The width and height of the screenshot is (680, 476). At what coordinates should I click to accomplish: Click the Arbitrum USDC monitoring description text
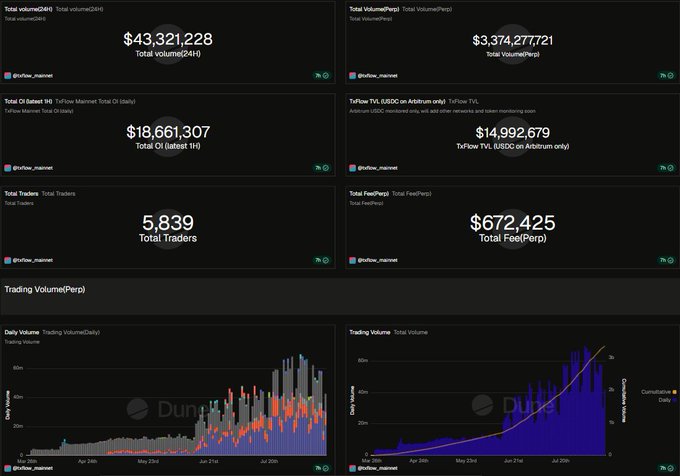click(442, 111)
